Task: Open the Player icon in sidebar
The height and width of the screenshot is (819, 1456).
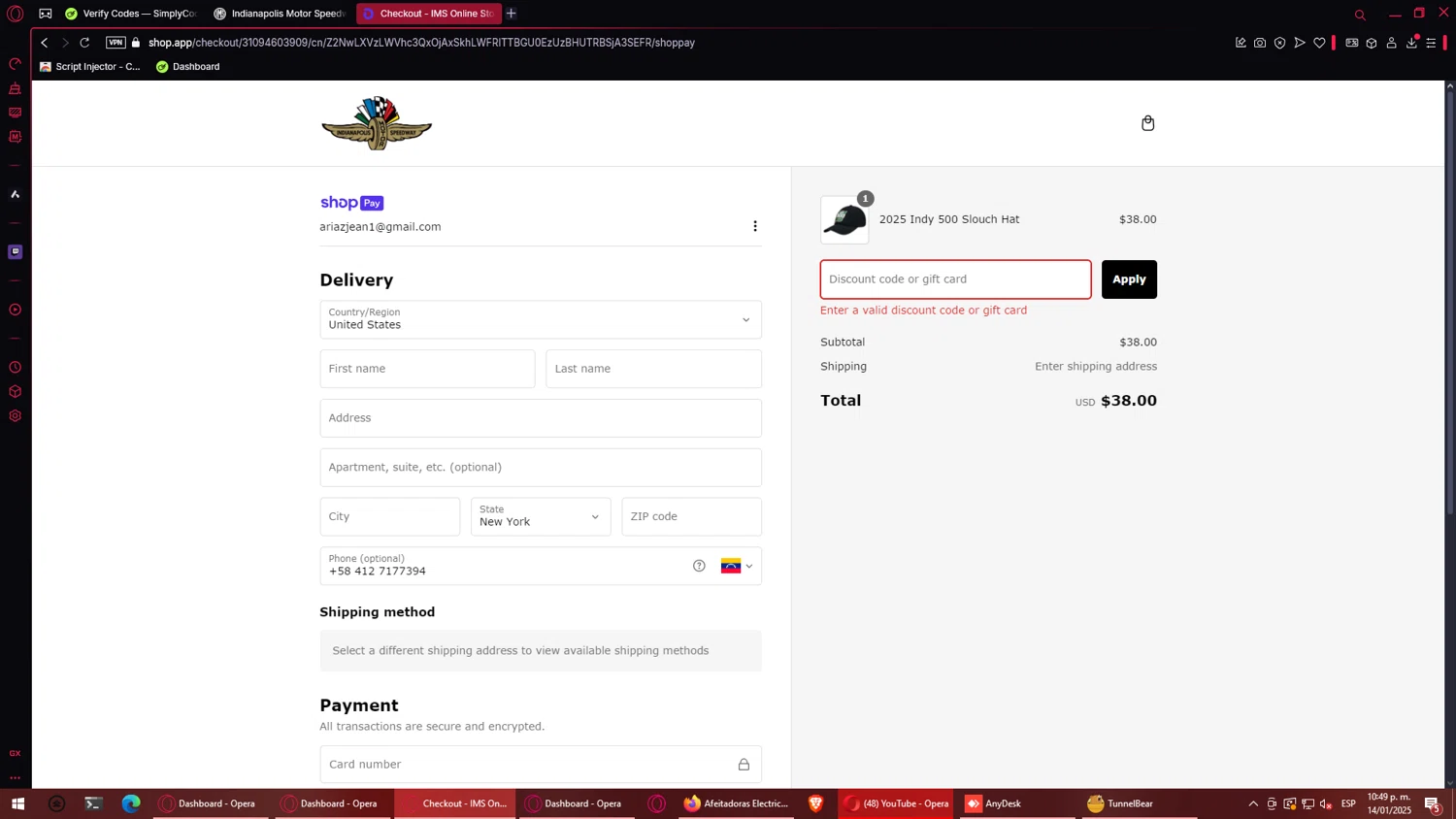Action: point(15,310)
